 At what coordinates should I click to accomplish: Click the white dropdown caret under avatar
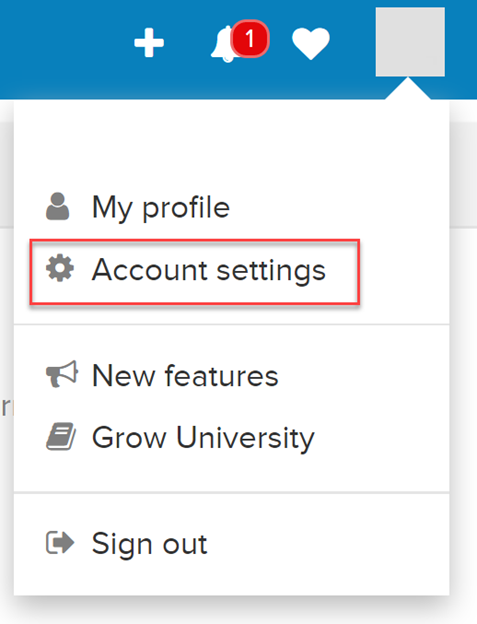[408, 88]
